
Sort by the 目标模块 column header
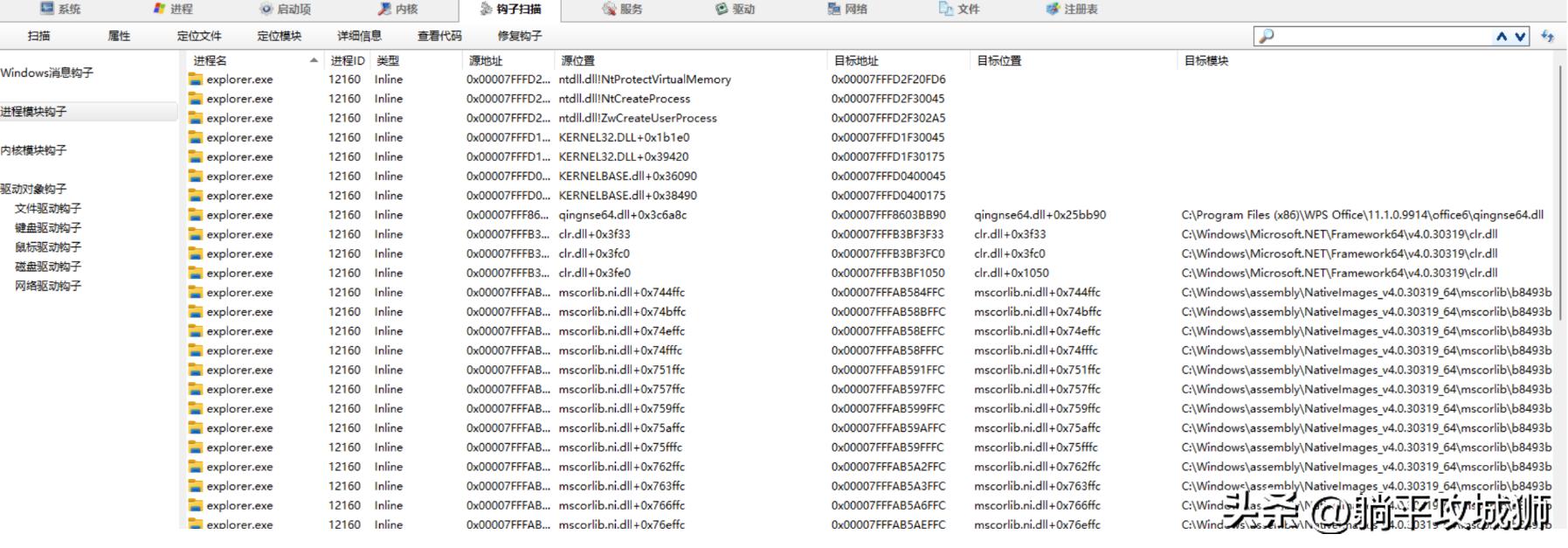[x=1367, y=60]
